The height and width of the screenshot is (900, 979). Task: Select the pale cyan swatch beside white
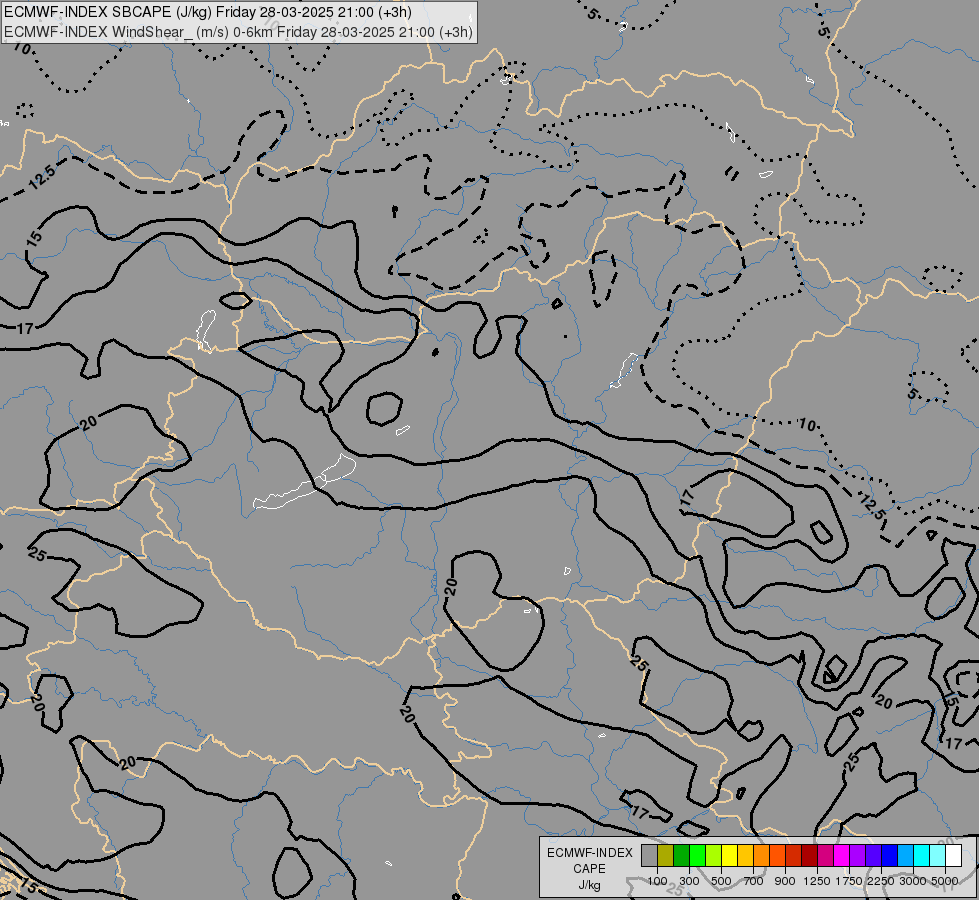(937, 856)
